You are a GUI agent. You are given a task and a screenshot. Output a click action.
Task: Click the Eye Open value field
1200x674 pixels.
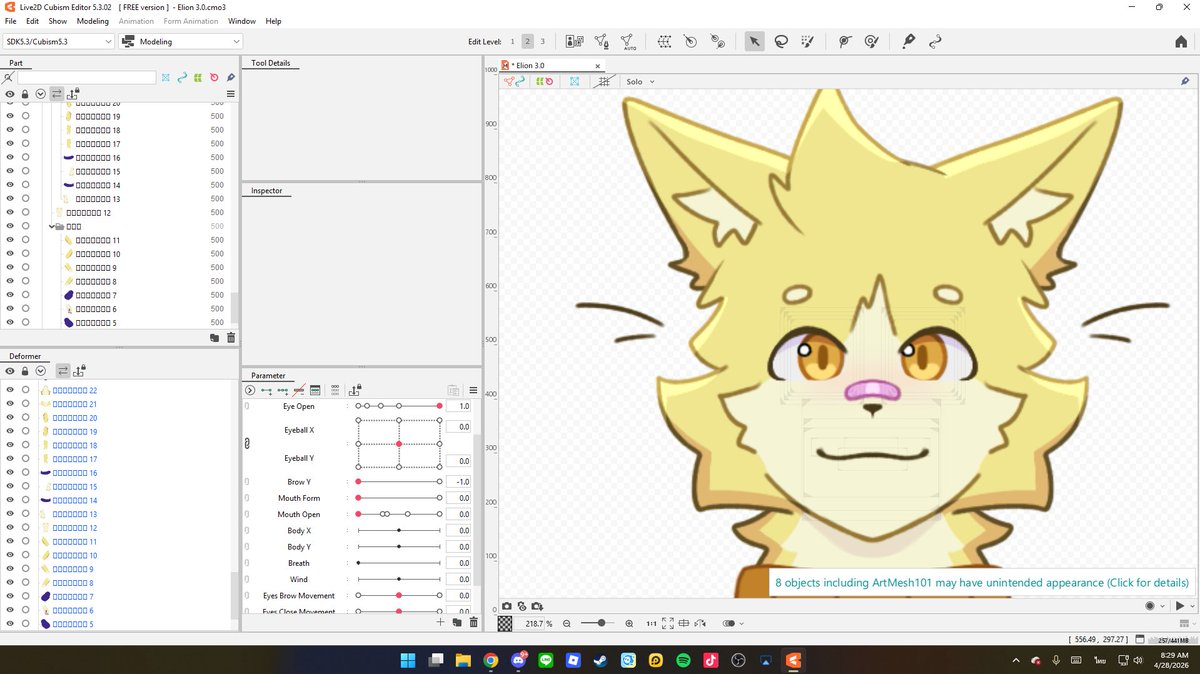click(x=459, y=406)
